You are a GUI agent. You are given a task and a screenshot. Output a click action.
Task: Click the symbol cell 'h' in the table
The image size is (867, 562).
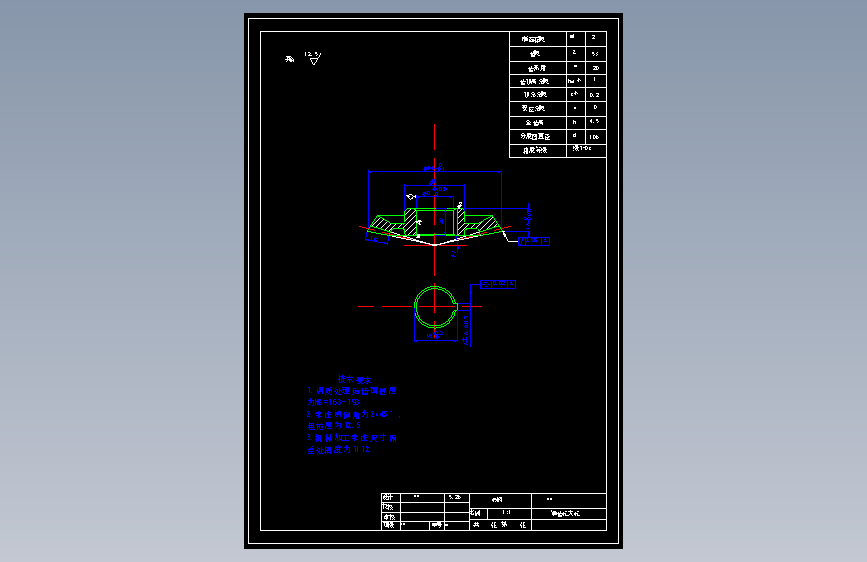click(x=575, y=122)
